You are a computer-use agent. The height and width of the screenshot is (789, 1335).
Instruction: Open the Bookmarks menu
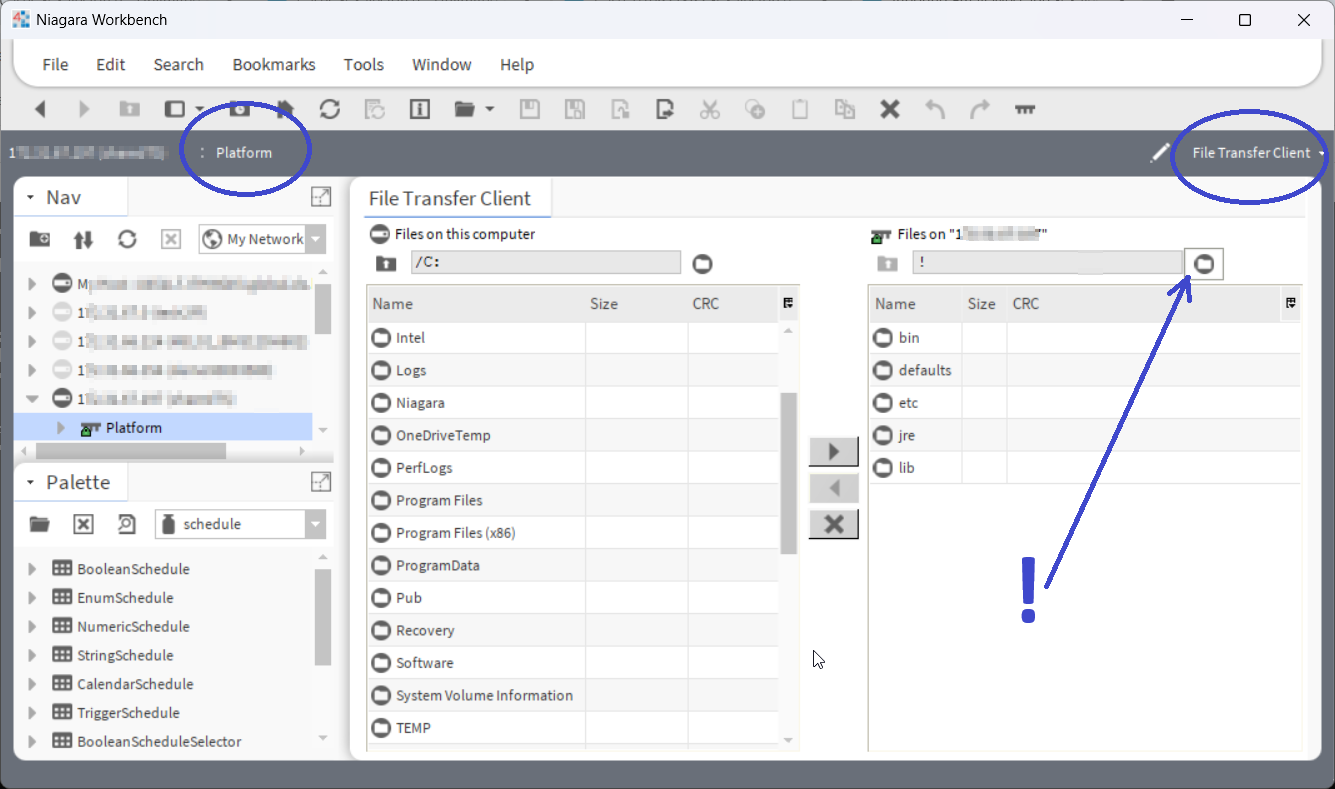(x=274, y=64)
